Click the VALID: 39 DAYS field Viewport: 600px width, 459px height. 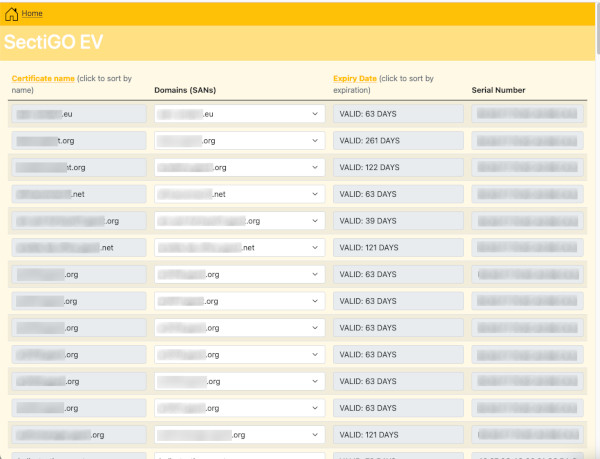click(398, 221)
